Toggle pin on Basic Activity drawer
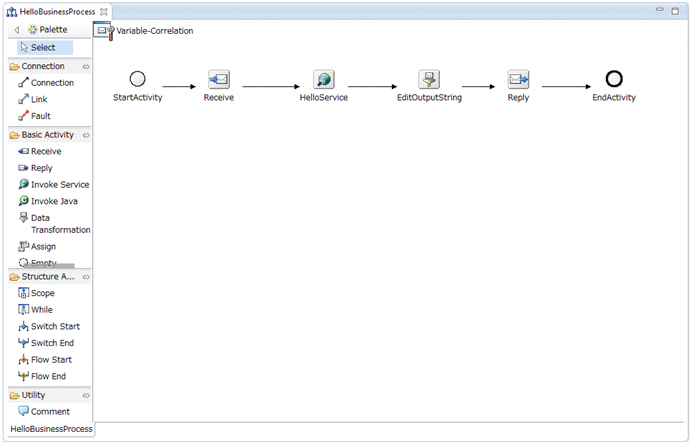Viewport: 693px width, 445px height. [x=86, y=135]
